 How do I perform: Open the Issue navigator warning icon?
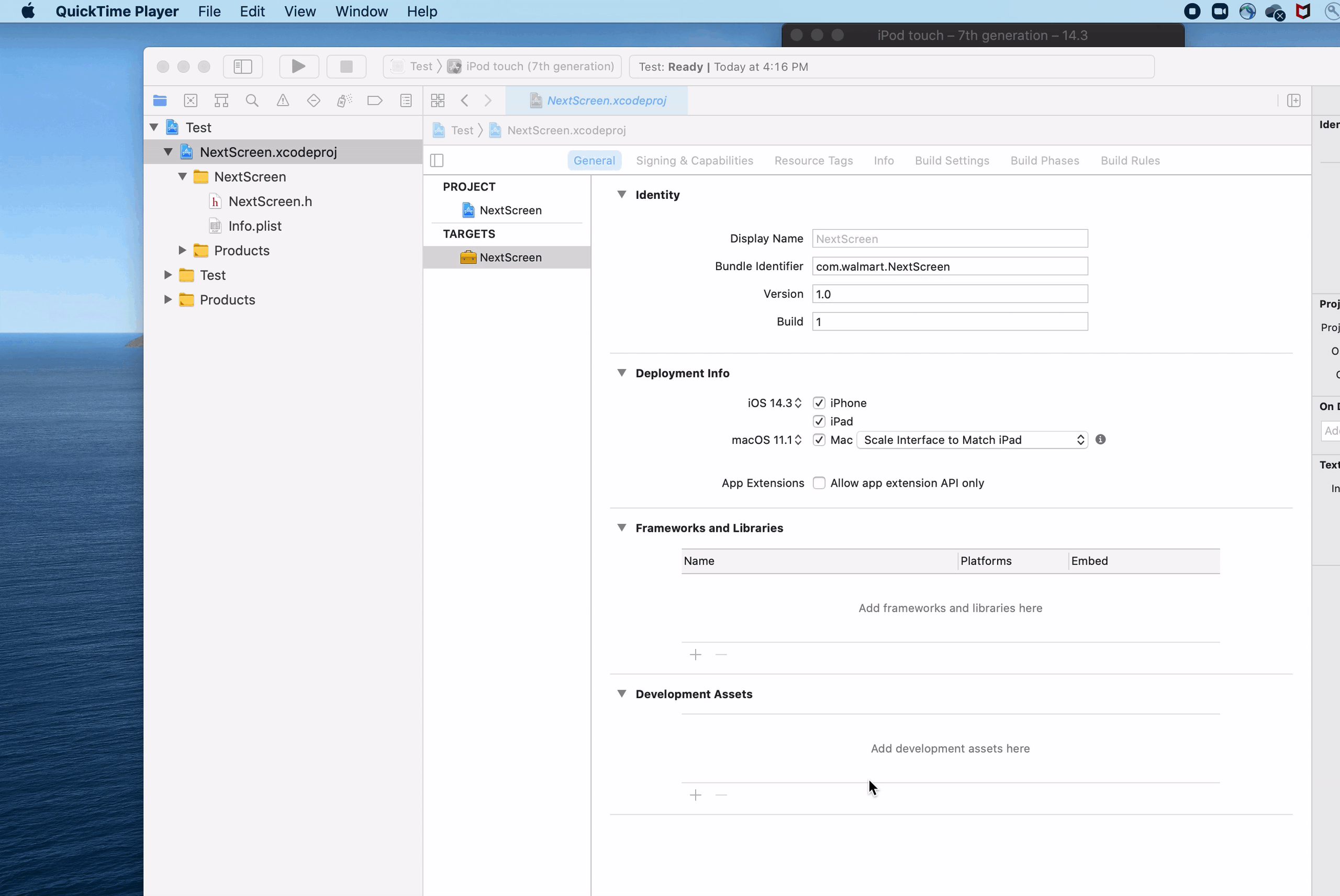point(283,100)
